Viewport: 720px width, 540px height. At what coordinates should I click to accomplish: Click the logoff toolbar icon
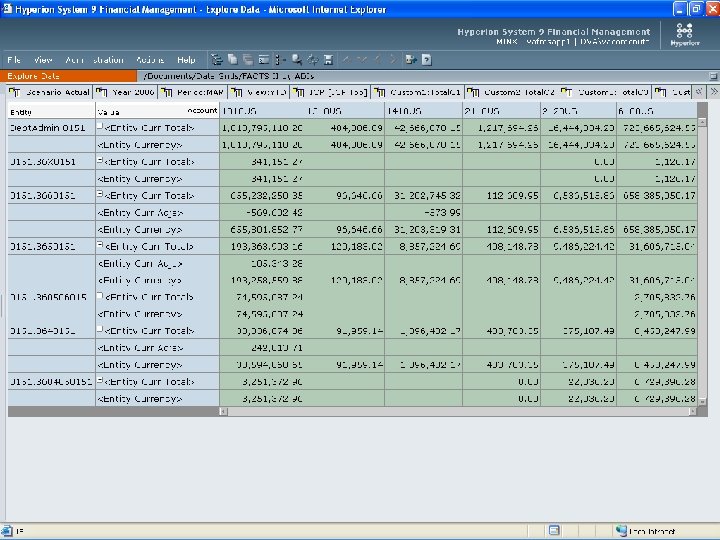[x=411, y=60]
